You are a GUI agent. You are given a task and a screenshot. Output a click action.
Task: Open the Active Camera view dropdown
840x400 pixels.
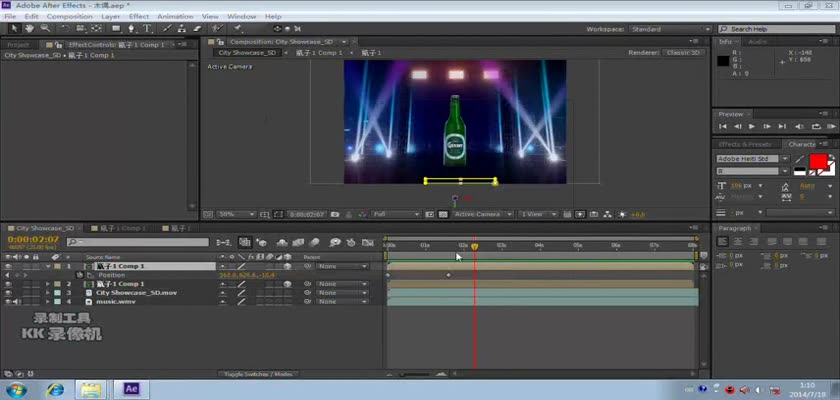click(481, 214)
